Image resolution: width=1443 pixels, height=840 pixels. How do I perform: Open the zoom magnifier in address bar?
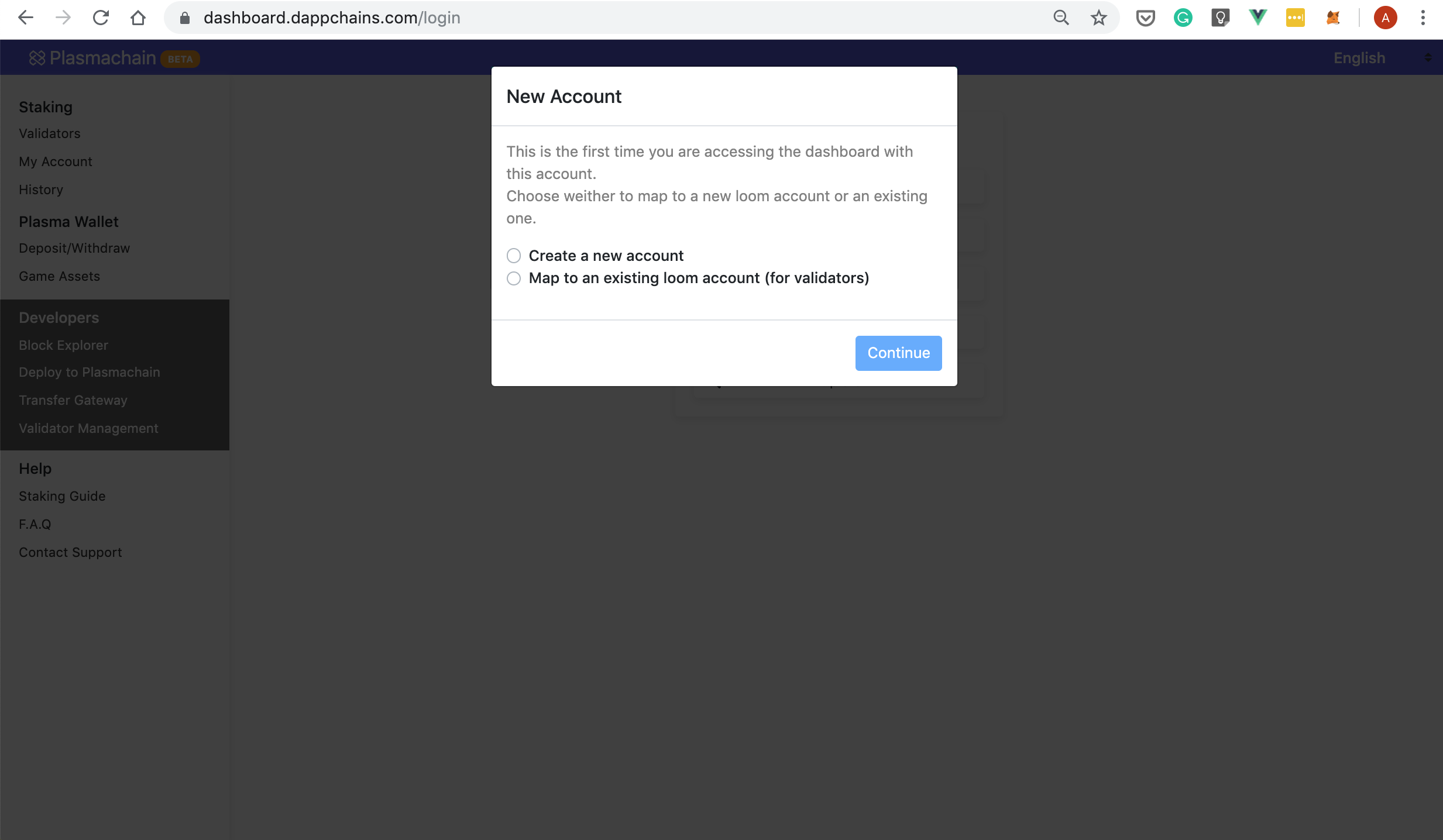click(1061, 18)
